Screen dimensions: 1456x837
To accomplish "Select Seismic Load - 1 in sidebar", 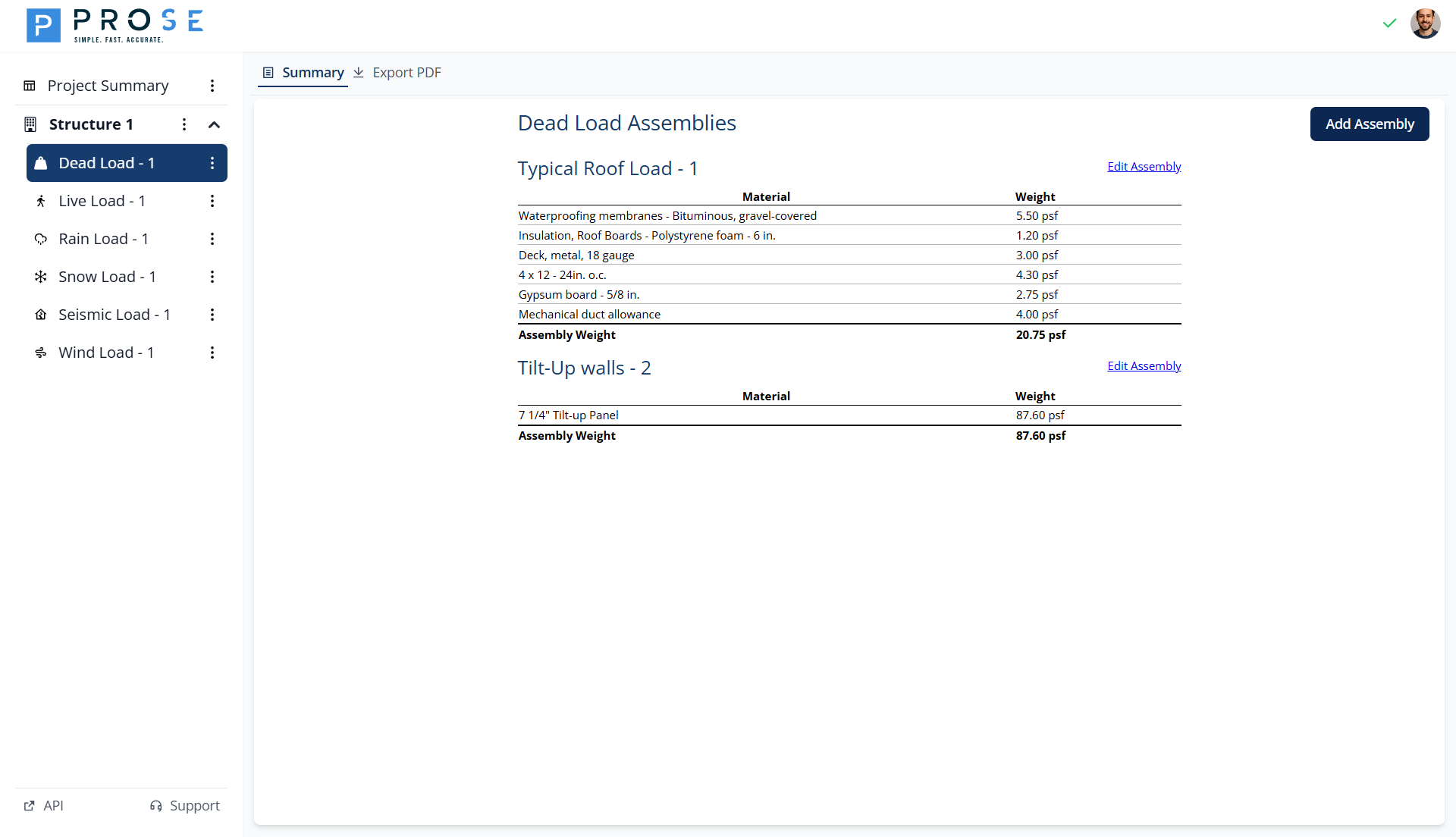I will pos(114,315).
